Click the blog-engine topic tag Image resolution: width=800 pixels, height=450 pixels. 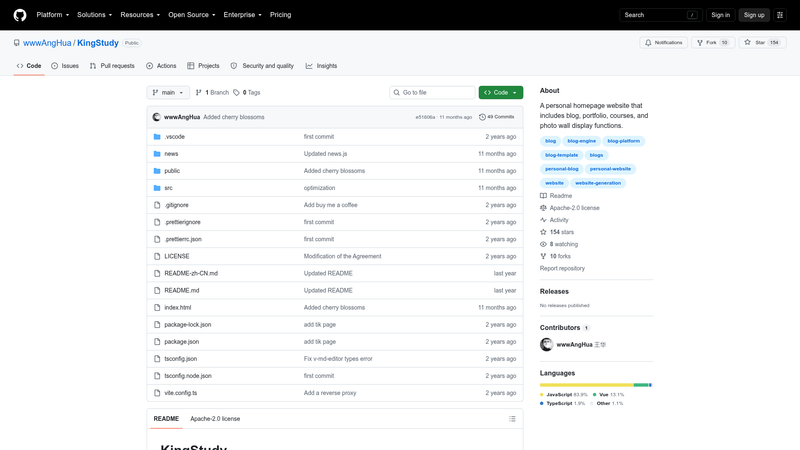(582, 141)
